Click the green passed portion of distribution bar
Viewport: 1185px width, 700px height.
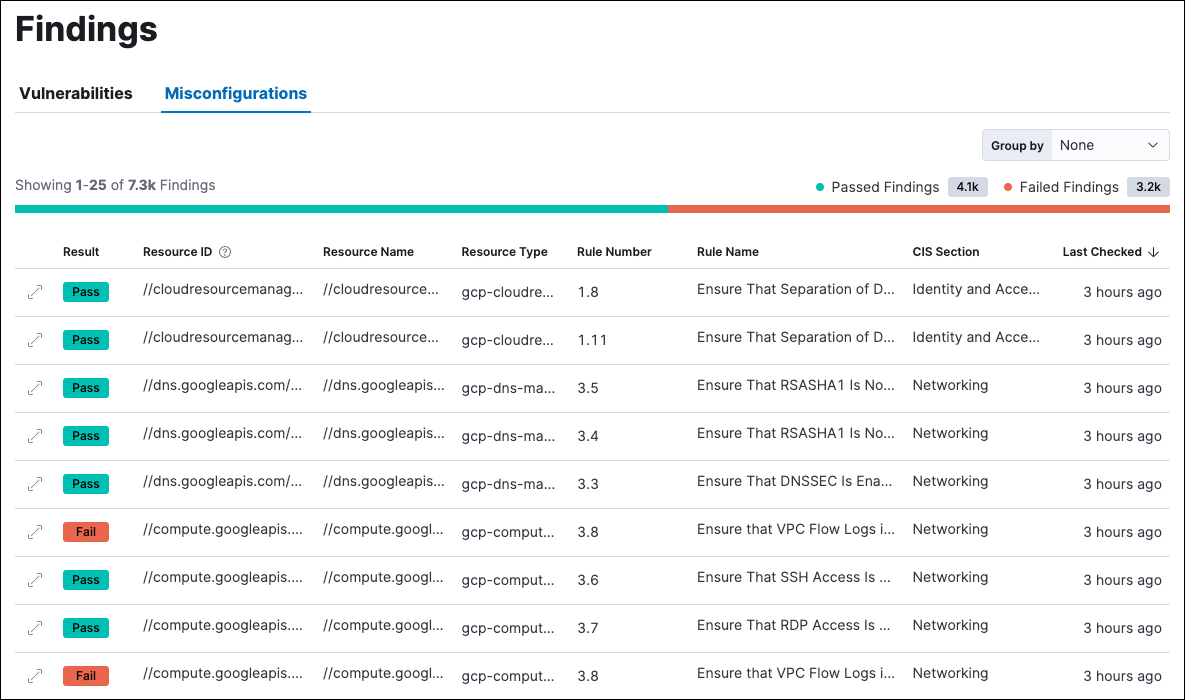[x=340, y=209]
